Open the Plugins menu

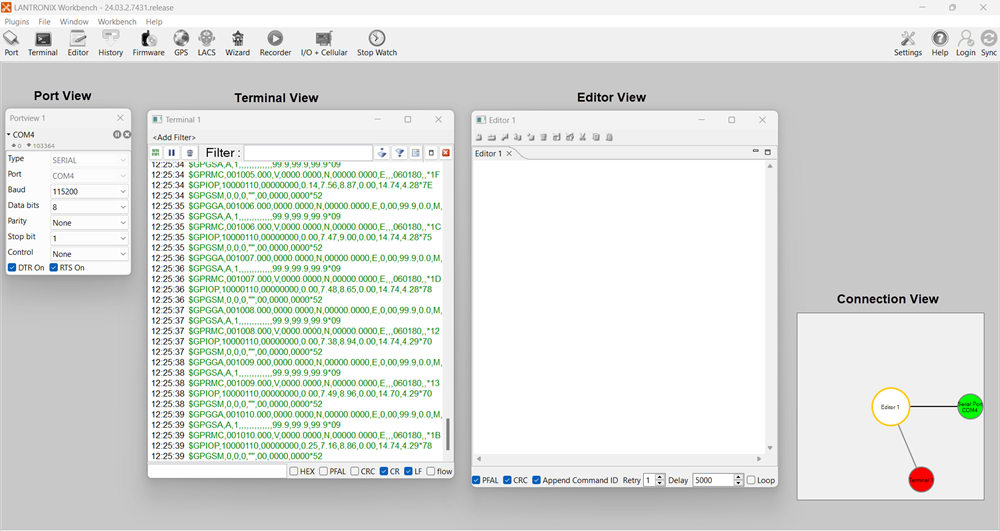[x=17, y=22]
